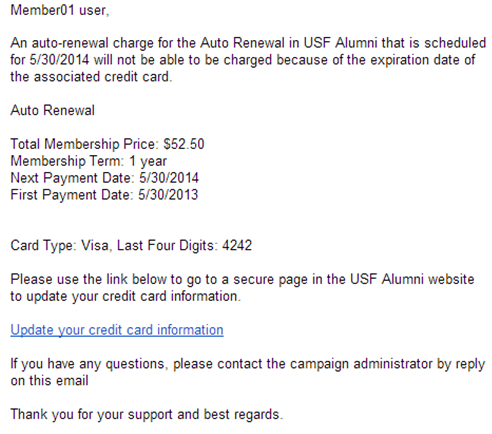Click the Total Membership Price $52.50 line
This screenshot has width=492, height=434.
[107, 144]
